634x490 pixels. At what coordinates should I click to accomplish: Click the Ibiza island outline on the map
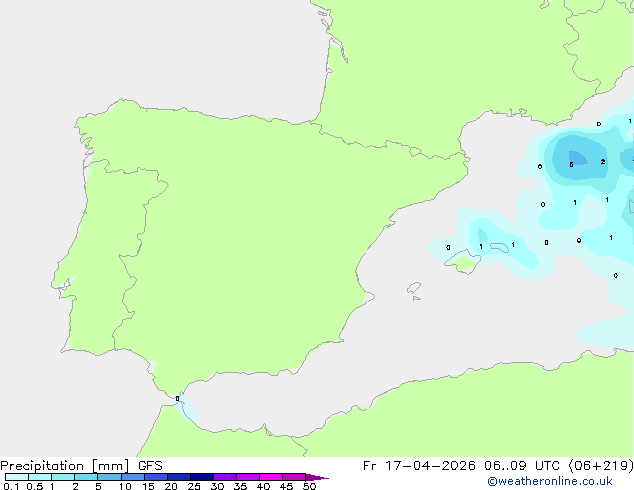pyautogui.click(x=414, y=288)
